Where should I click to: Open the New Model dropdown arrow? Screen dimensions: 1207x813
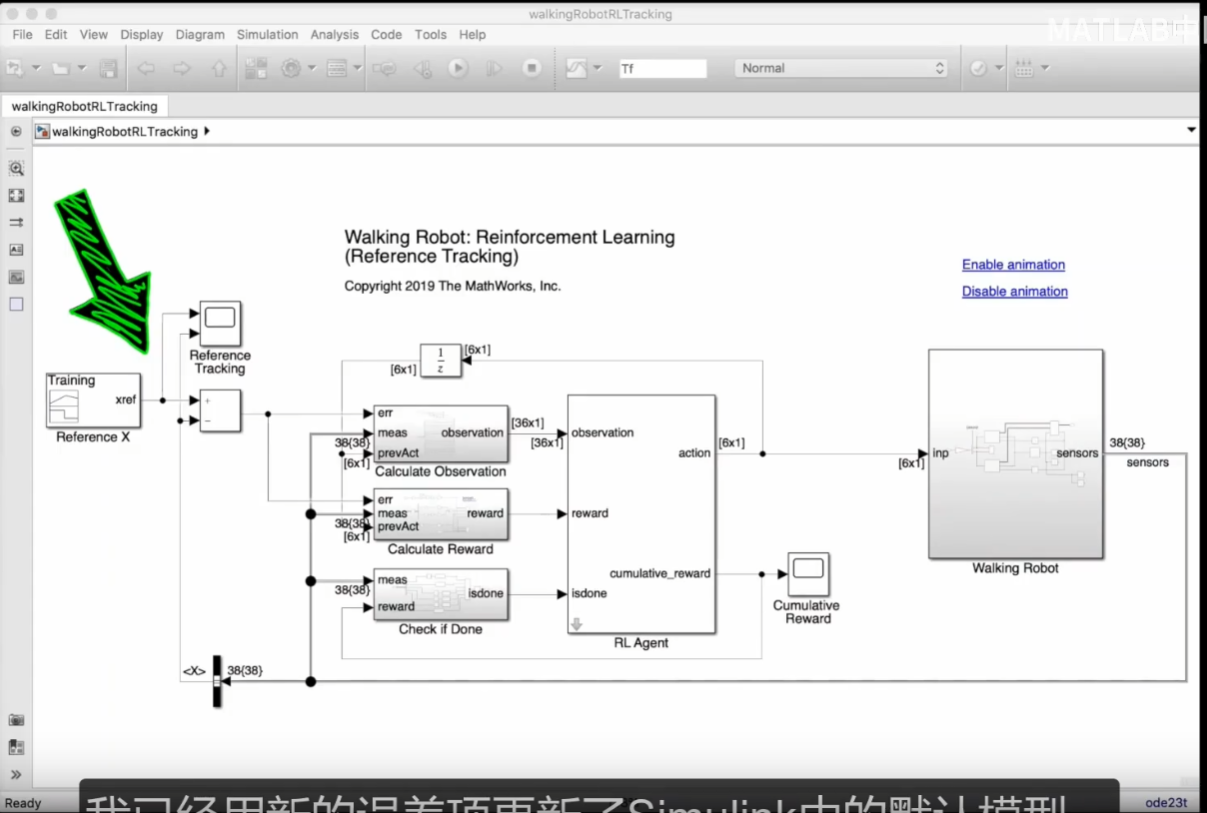[35, 68]
